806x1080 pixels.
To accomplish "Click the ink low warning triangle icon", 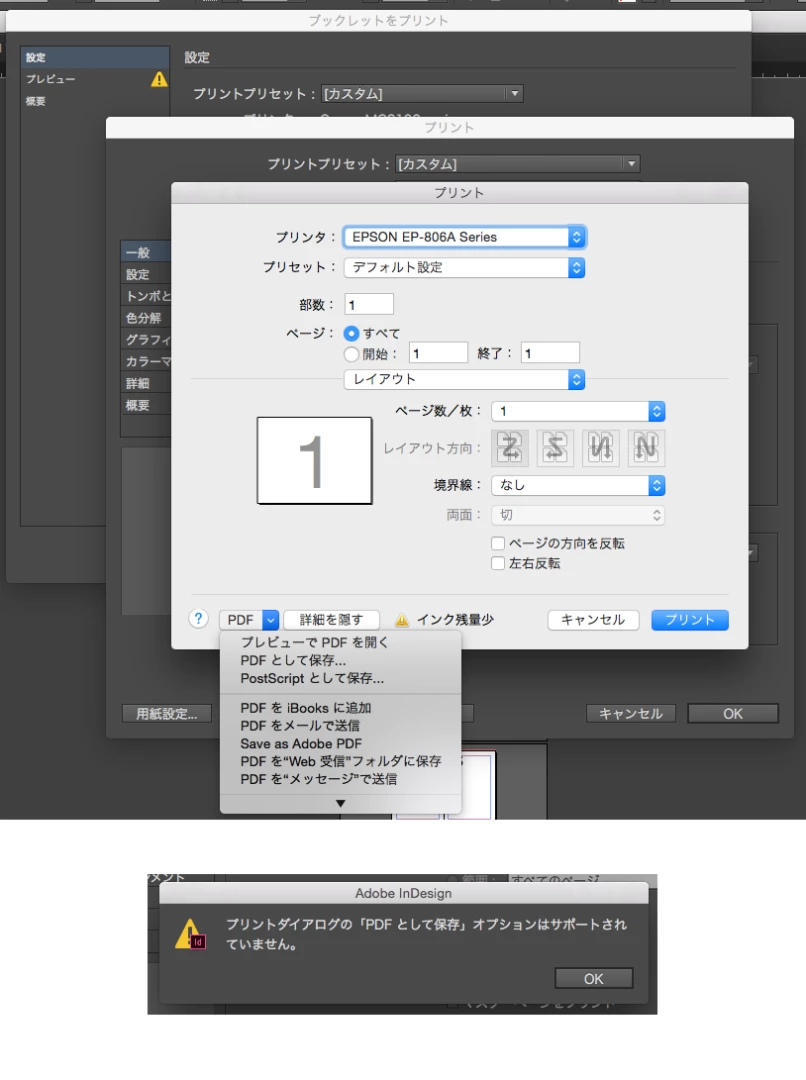I will point(402,620).
